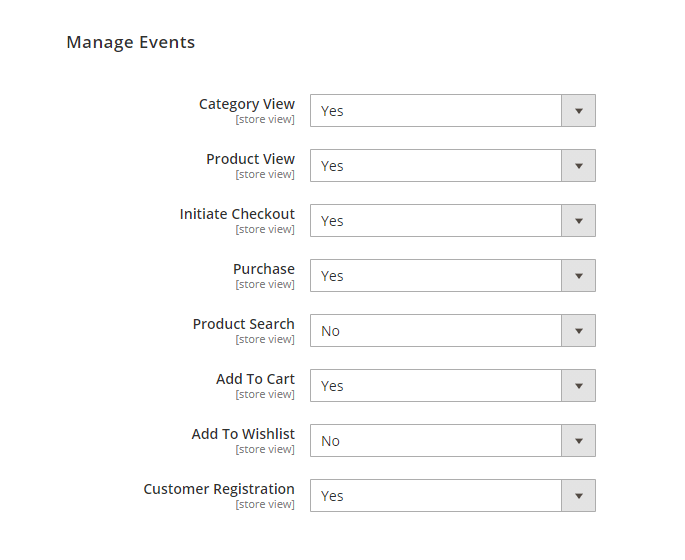Click the Product View dropdown arrow
The height and width of the screenshot is (560, 685).
click(578, 166)
